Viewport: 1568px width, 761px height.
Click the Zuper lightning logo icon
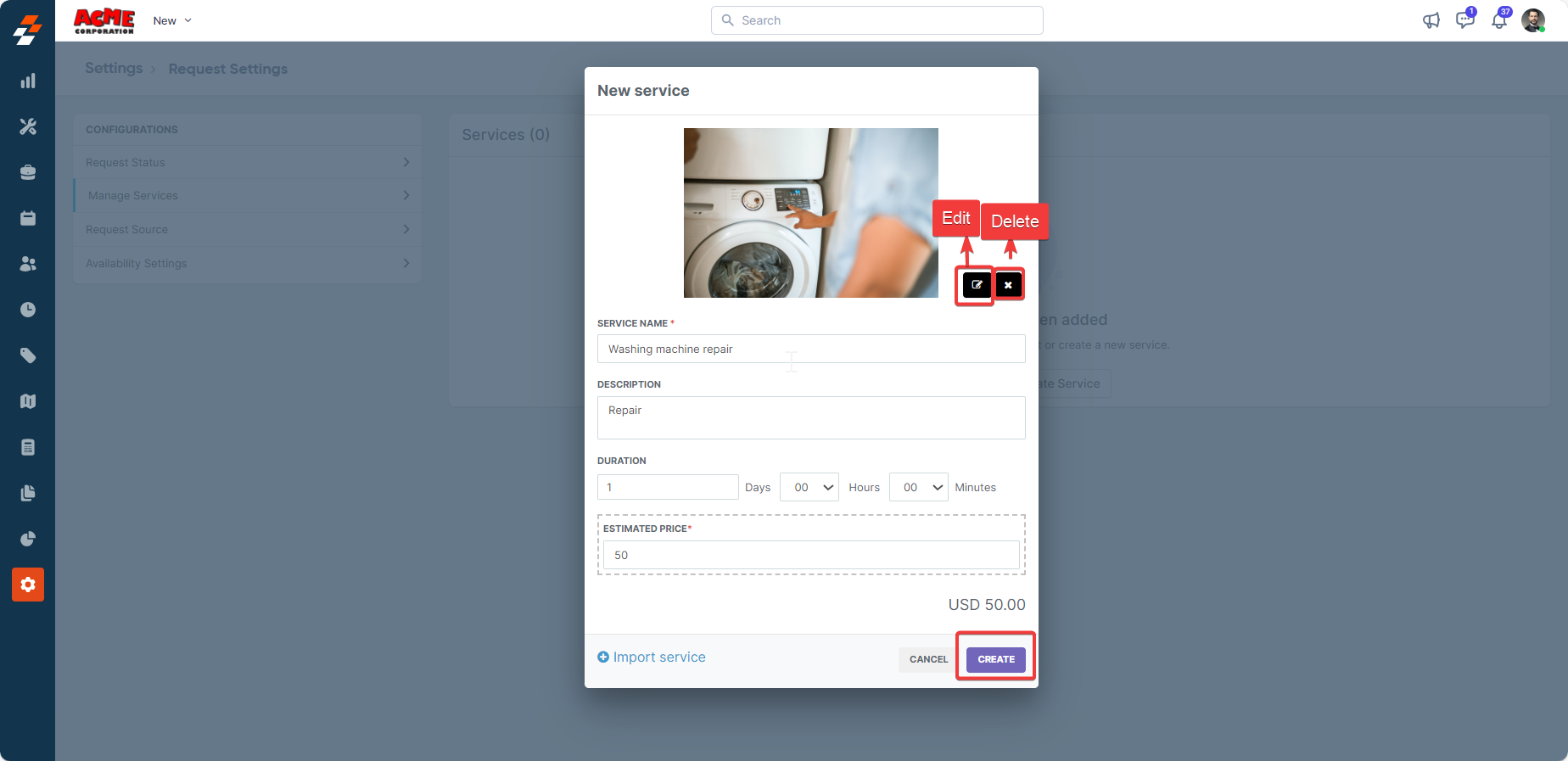tap(27, 29)
